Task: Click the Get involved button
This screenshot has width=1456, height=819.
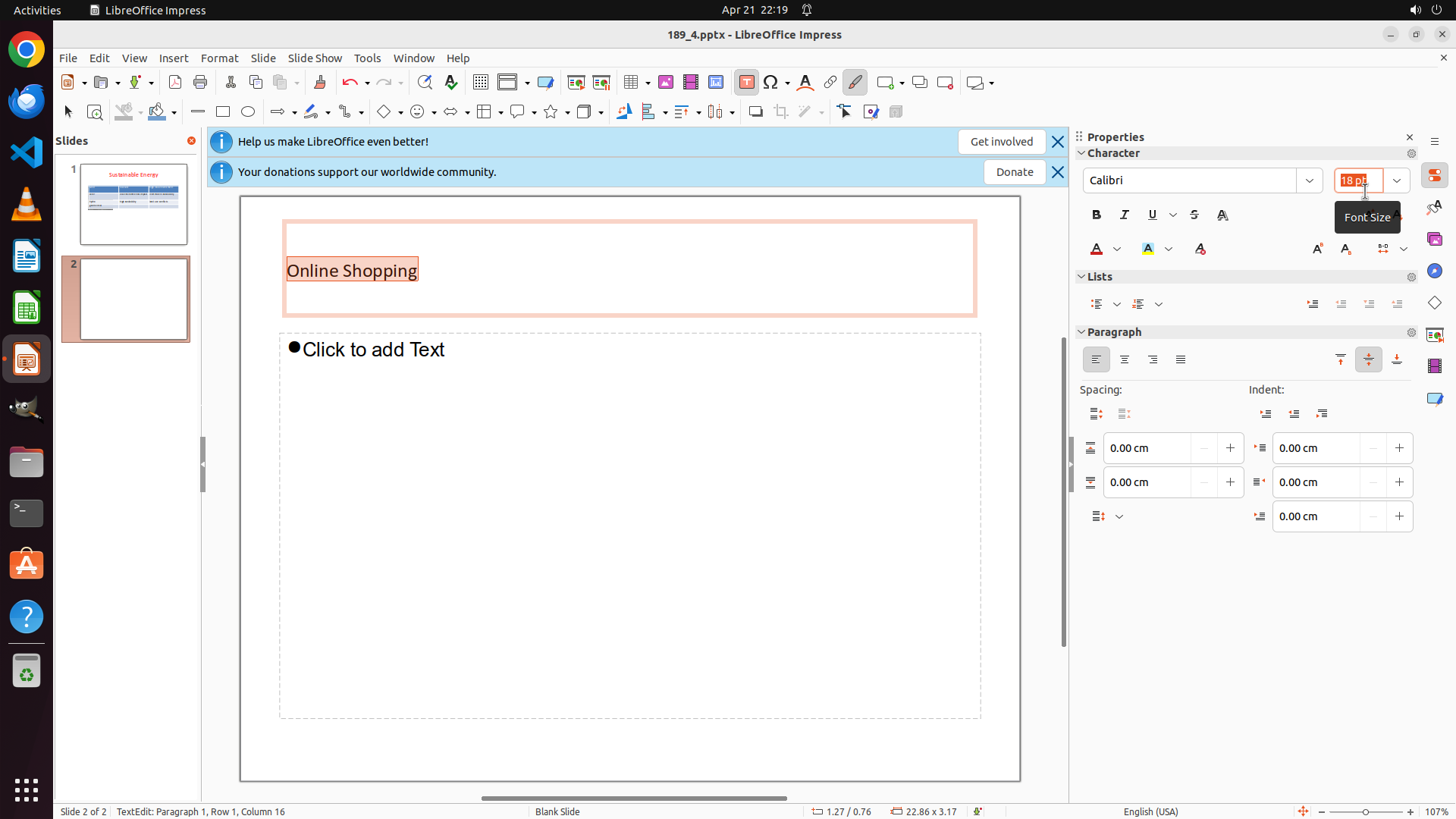Action: 1001,142
